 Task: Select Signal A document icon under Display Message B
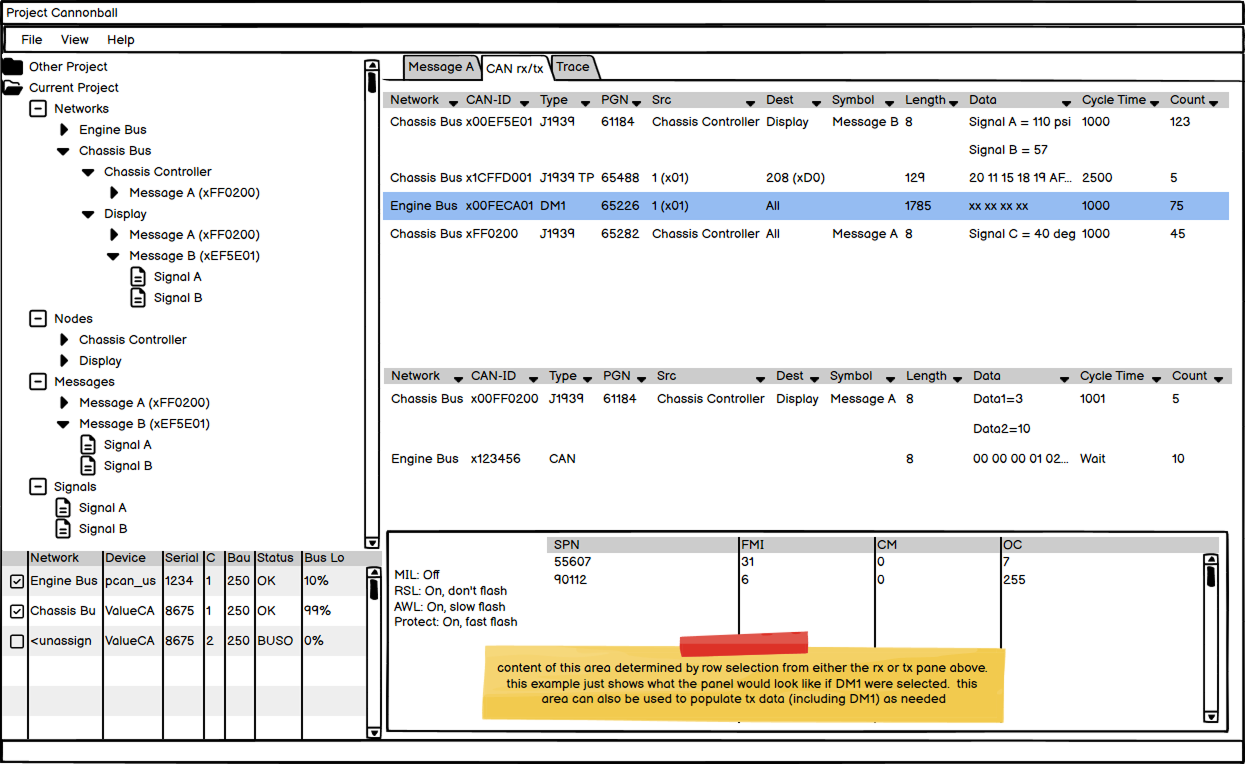coord(138,277)
